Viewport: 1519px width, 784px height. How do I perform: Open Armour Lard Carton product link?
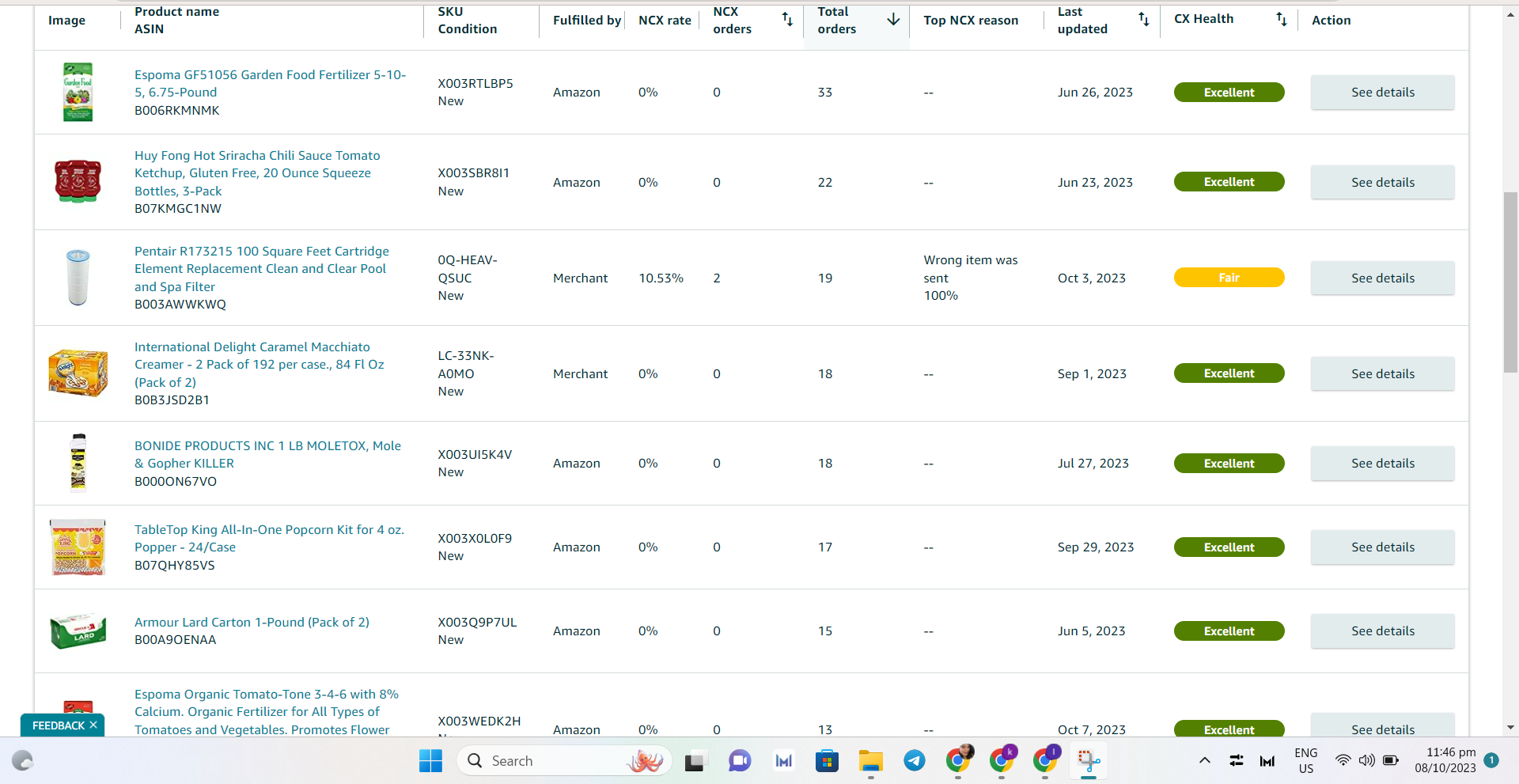pyautogui.click(x=252, y=623)
